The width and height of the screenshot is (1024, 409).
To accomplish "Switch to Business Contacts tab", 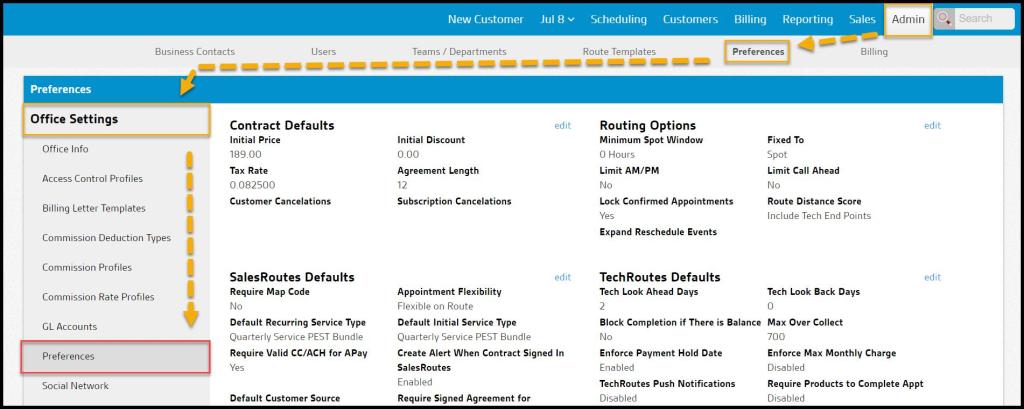I will tap(195, 51).
